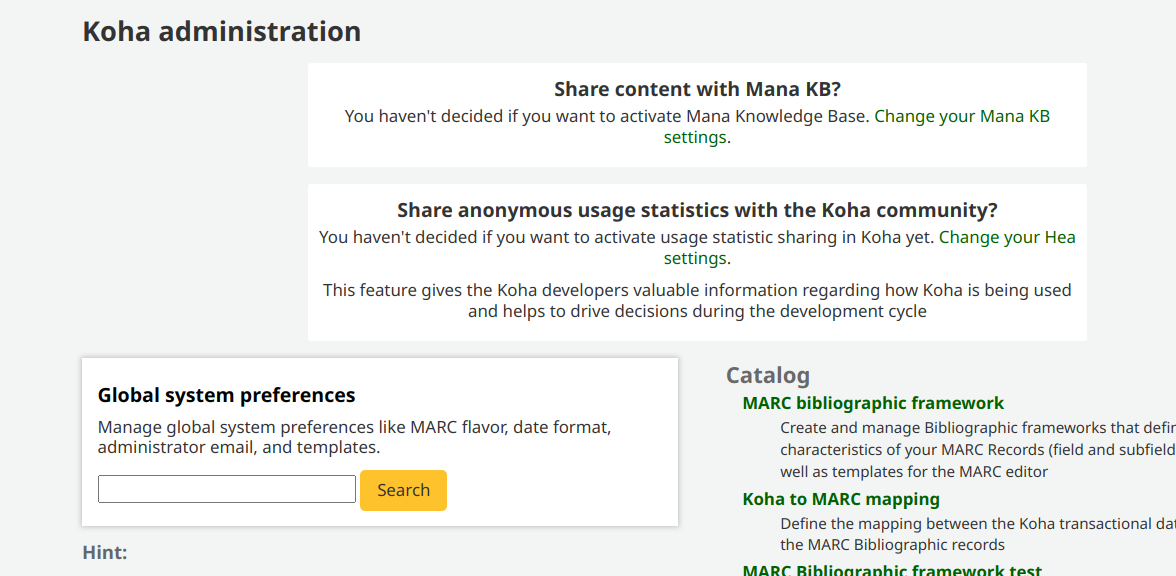Click the paragraph about Koha developers' valuable information

tap(697, 301)
